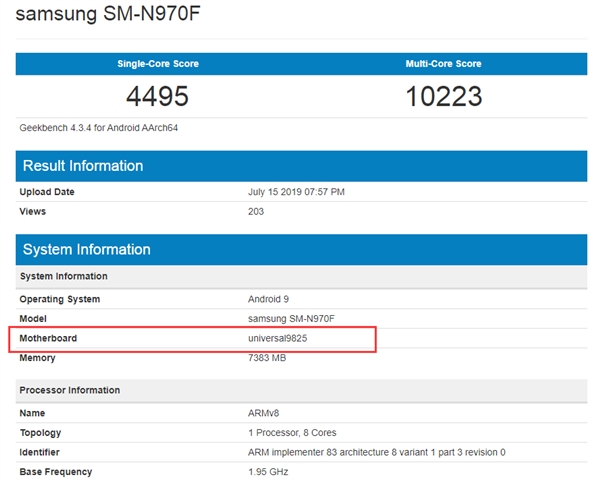600x485 pixels.
Task: Click the Base Frequency value 1.95 GHz
Action: [270, 471]
